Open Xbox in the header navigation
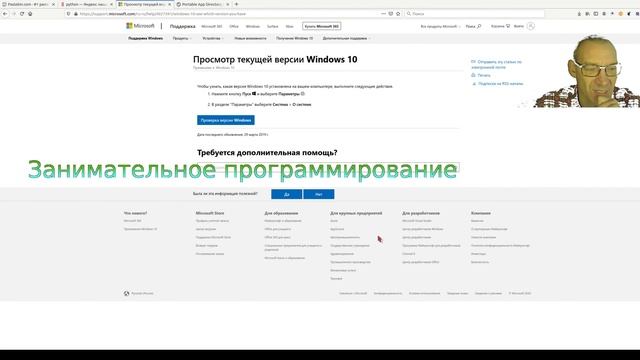 pos(289,26)
